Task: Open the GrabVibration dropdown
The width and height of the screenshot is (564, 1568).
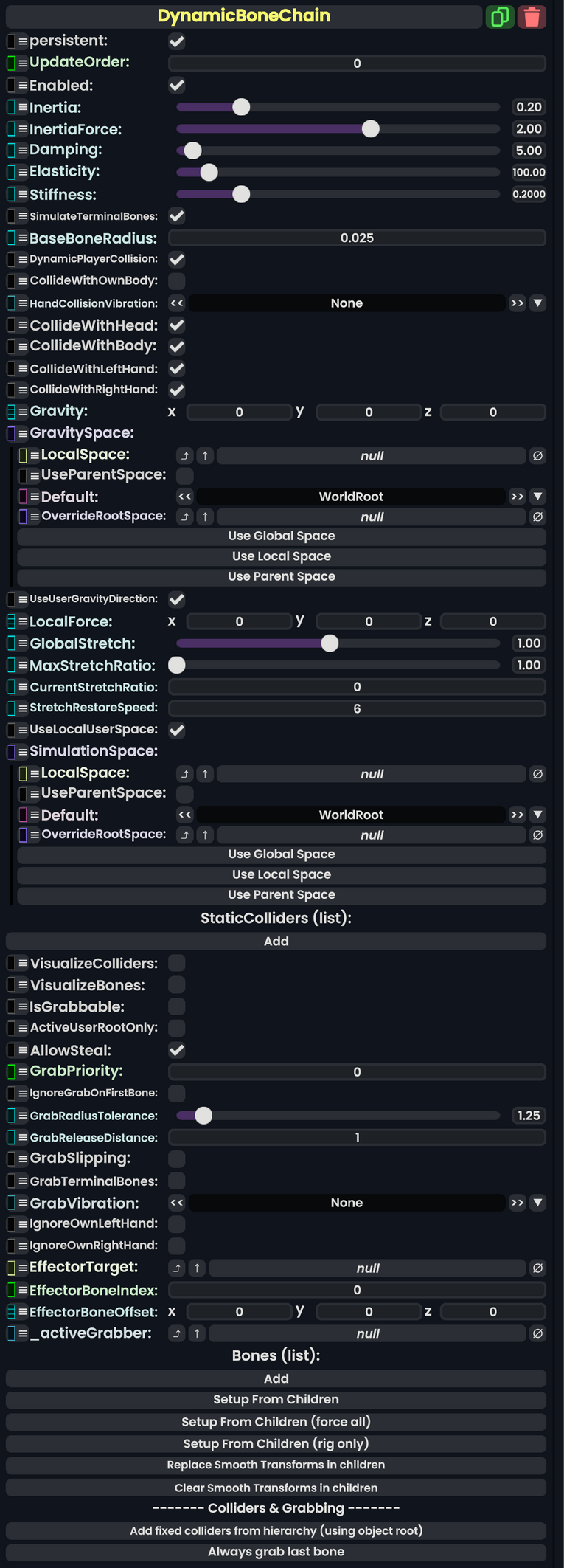Action: tap(537, 1203)
